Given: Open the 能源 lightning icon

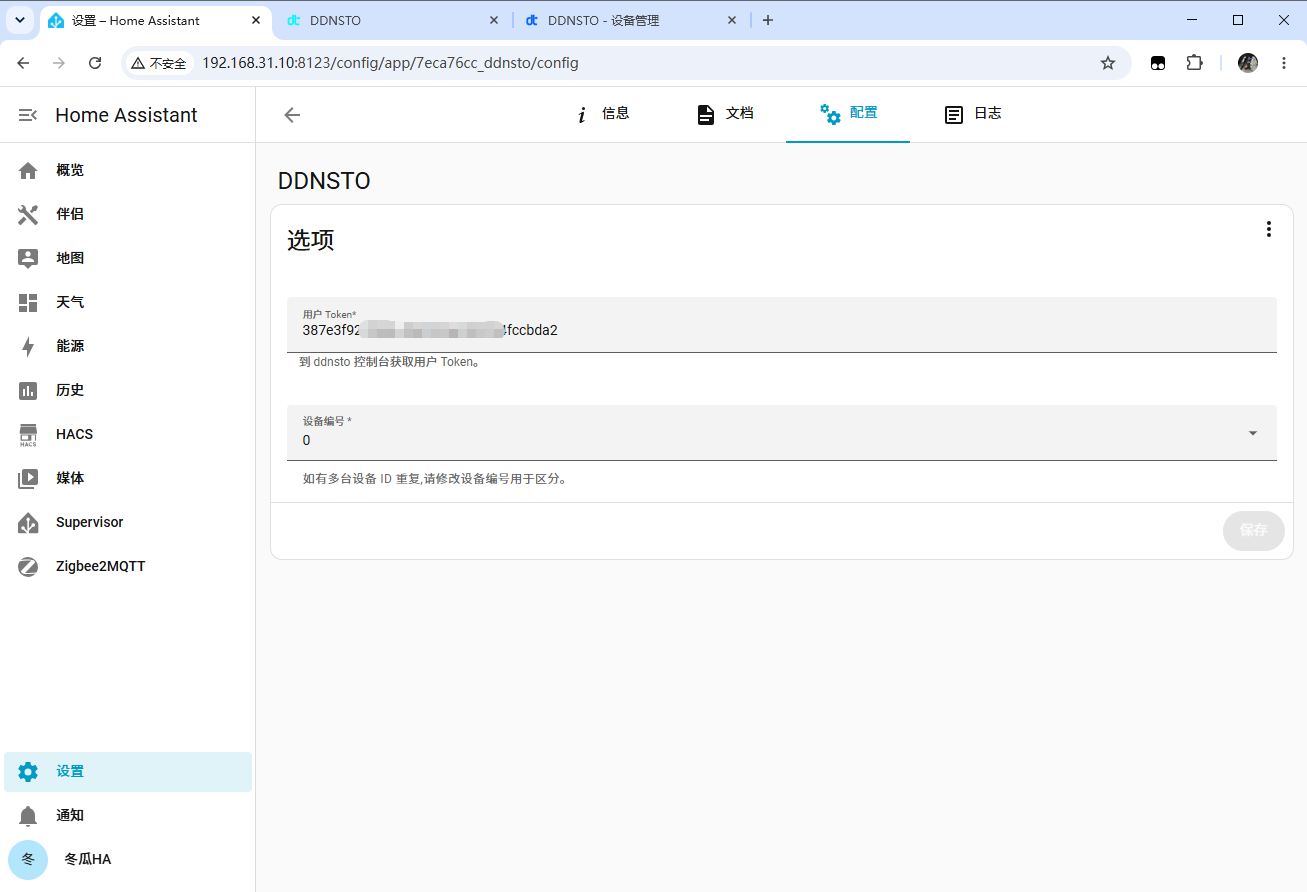Looking at the screenshot, I should [28, 346].
